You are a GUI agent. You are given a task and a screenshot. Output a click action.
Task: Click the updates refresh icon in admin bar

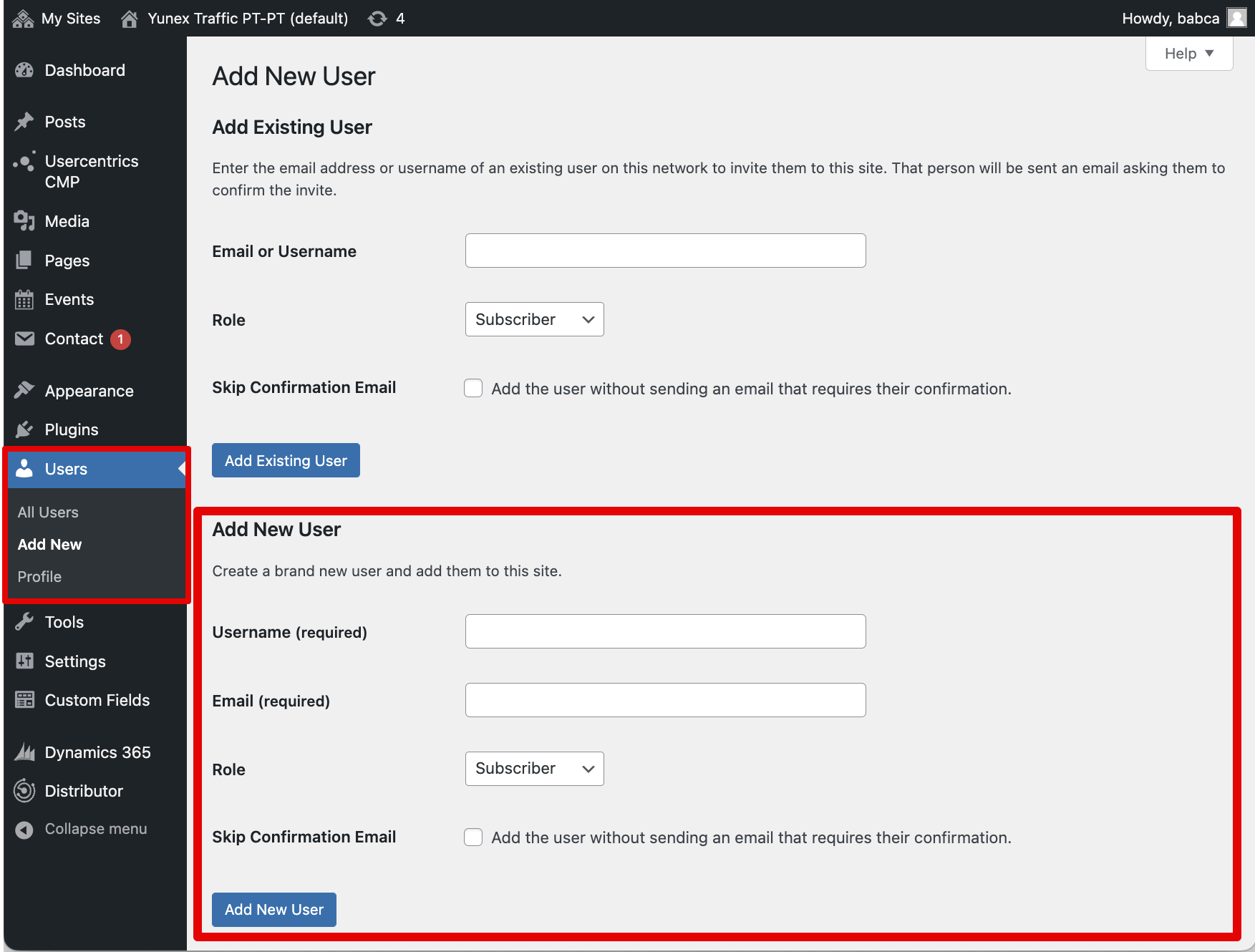coord(377,19)
